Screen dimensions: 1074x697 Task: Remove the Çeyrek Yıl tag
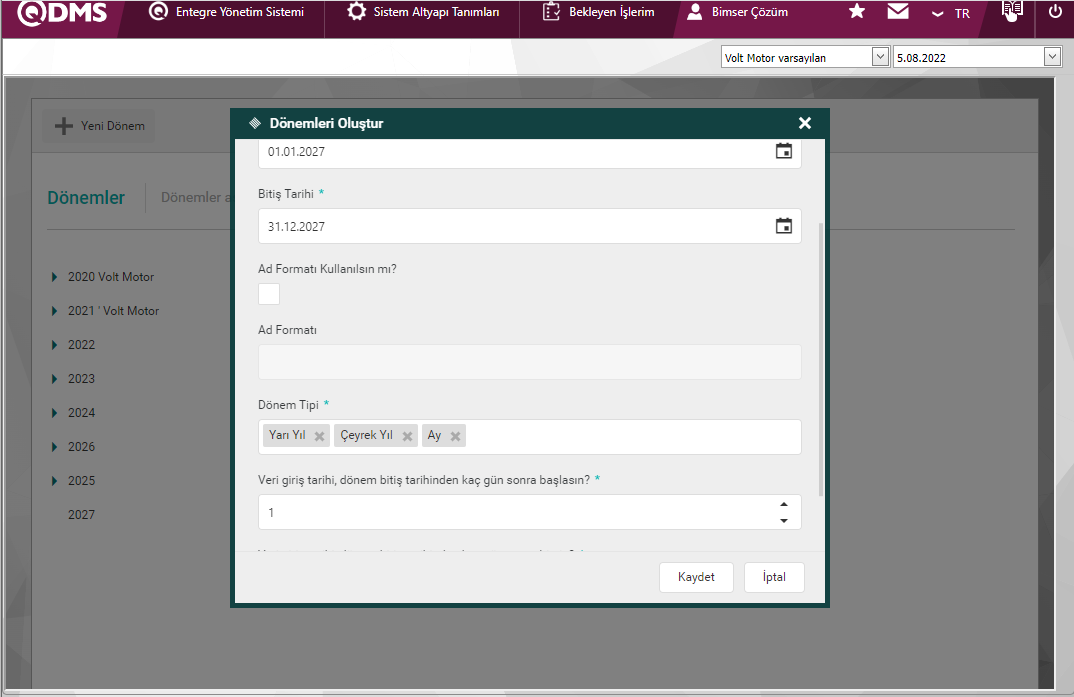408,436
